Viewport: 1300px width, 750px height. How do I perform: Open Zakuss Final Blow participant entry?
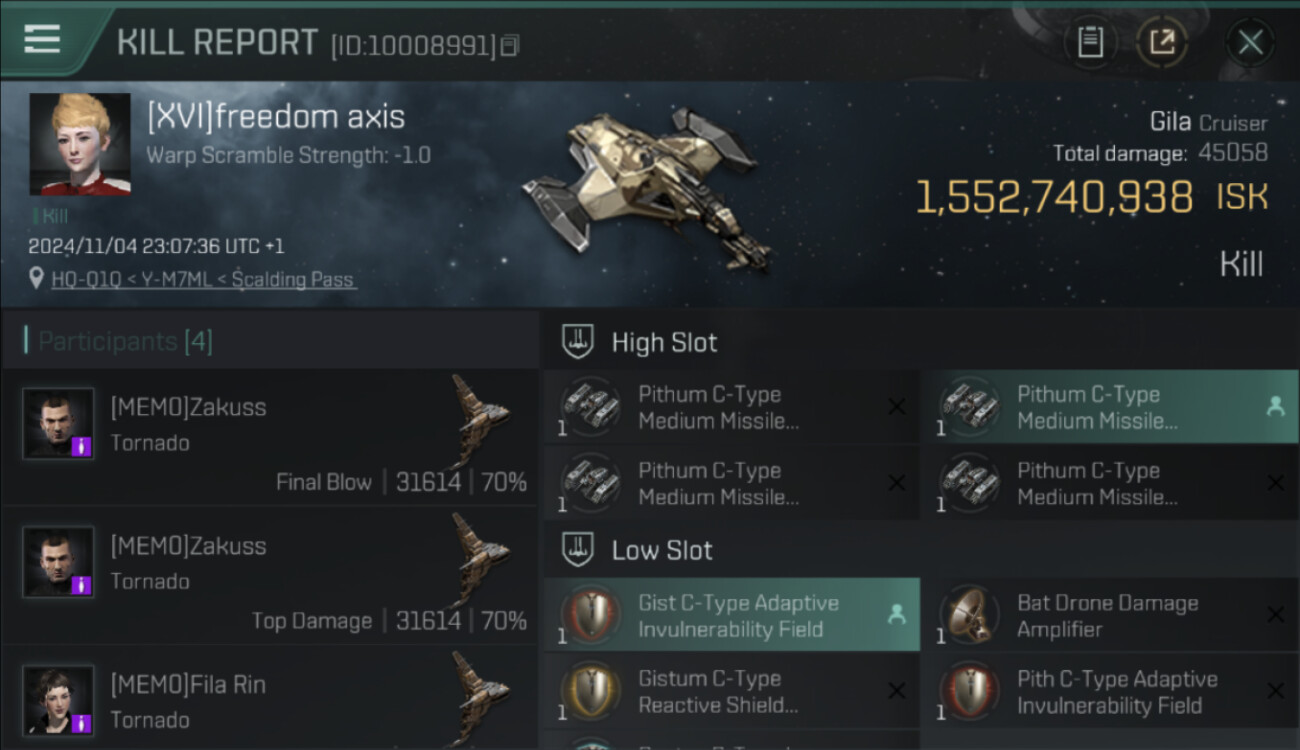tap(270, 439)
